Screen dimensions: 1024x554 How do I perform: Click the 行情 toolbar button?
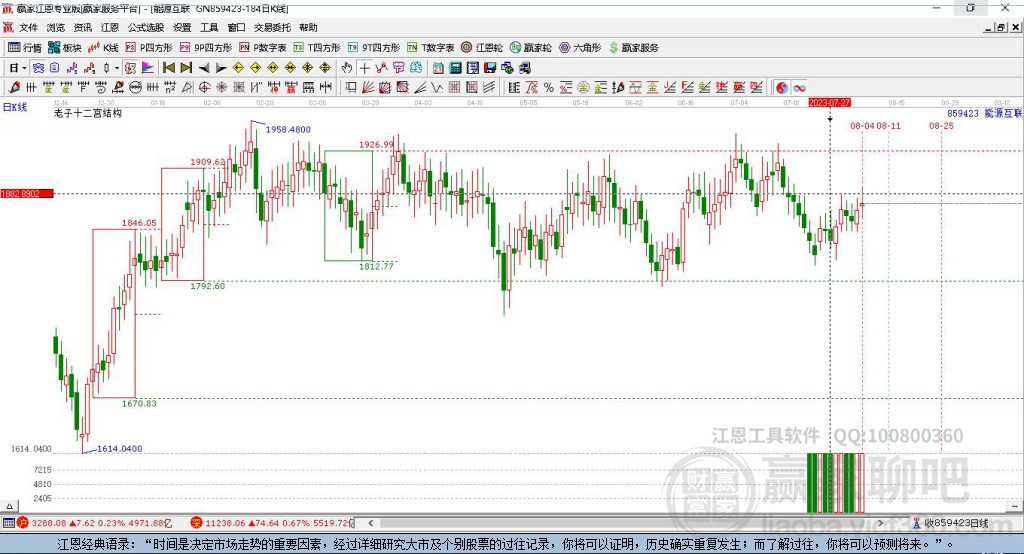(25, 48)
